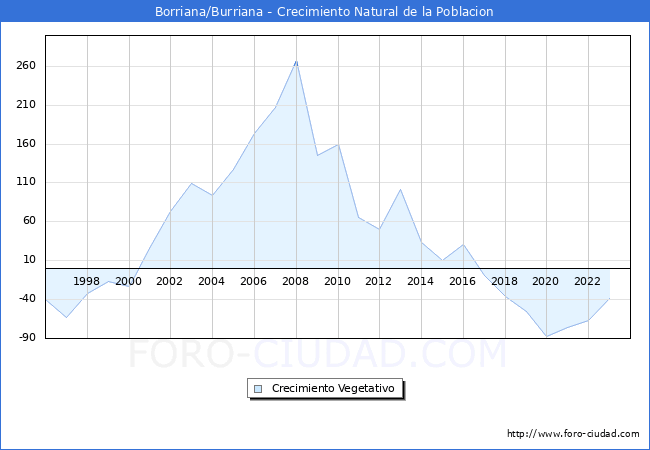The width and height of the screenshot is (650, 450).
Task: Click the 210 y-axis value
Action: click(x=26, y=104)
